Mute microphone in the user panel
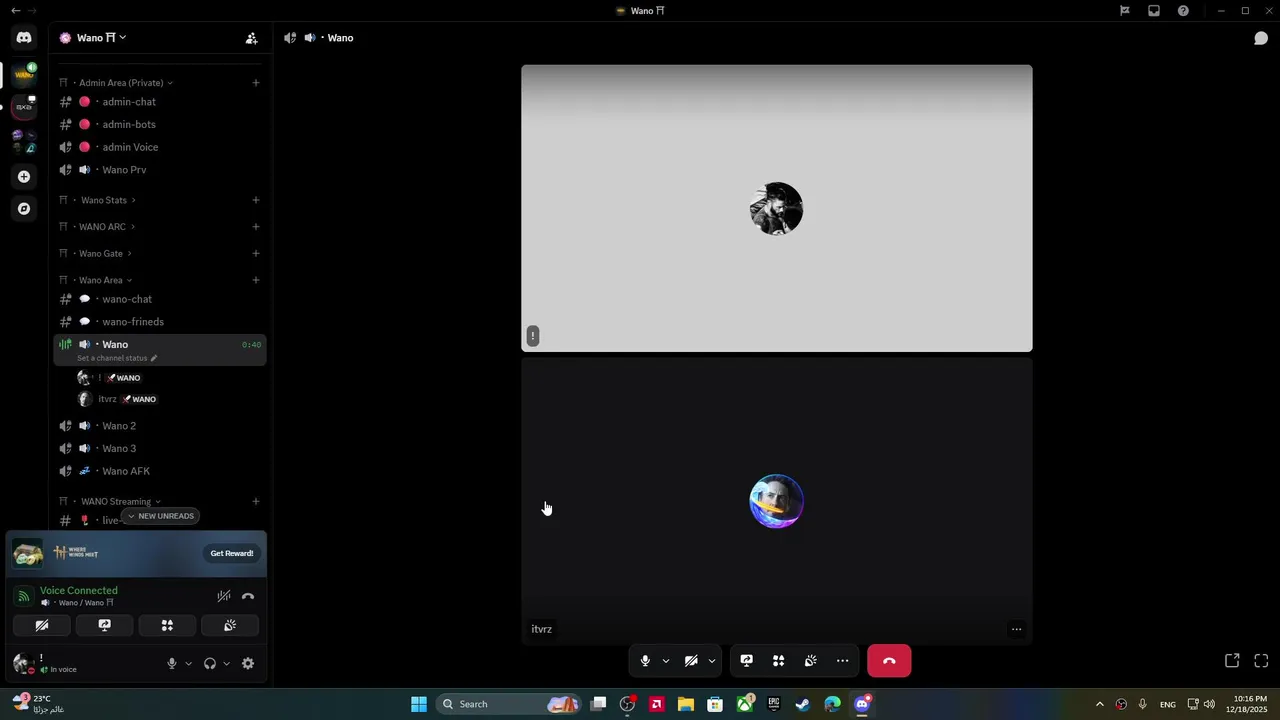1280x720 pixels. [172, 663]
